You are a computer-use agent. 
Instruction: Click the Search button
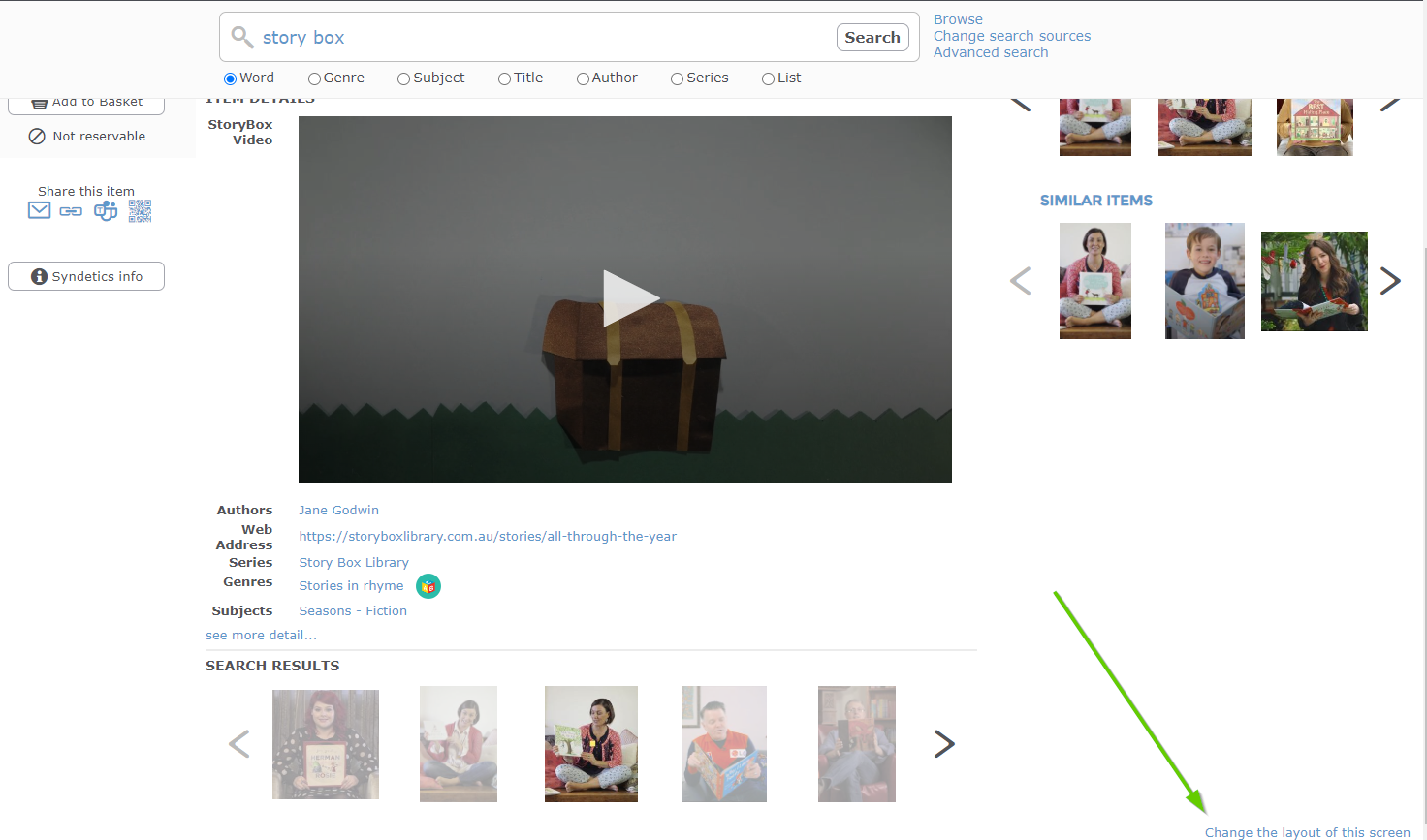pyautogui.click(x=872, y=38)
